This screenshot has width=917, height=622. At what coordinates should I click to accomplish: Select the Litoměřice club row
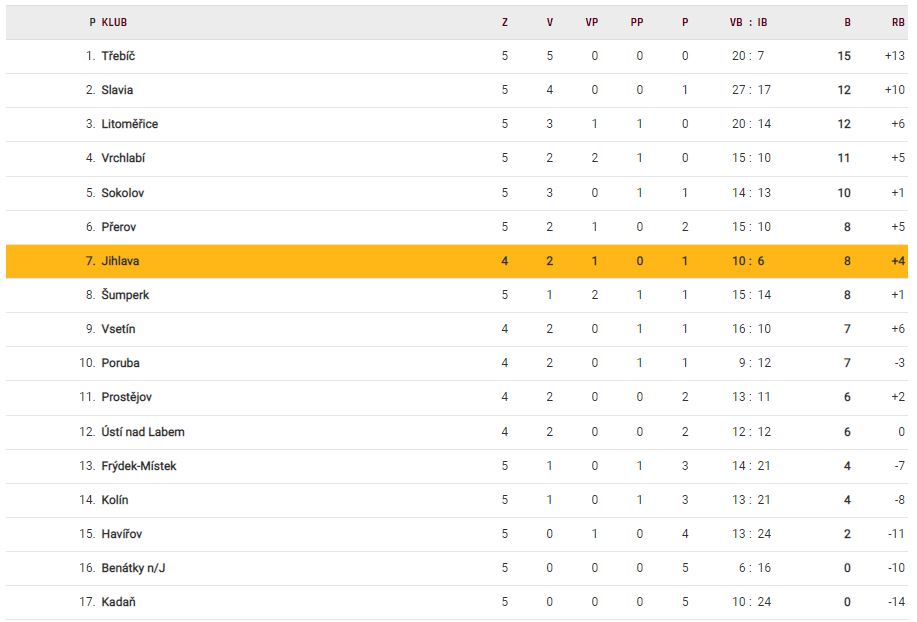pyautogui.click(x=129, y=124)
